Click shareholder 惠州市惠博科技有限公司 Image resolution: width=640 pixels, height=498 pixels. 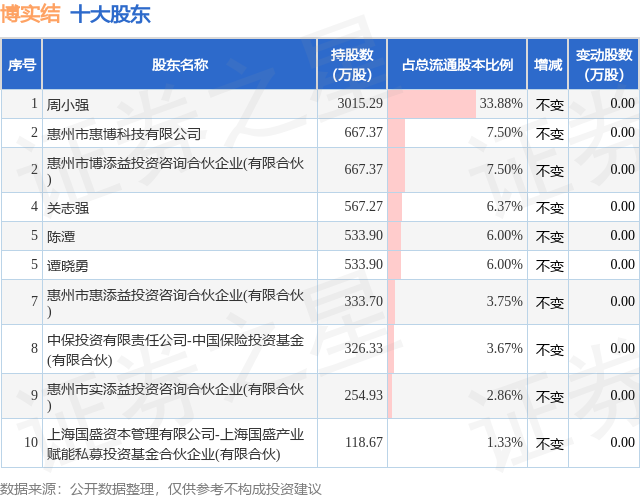coord(124,134)
